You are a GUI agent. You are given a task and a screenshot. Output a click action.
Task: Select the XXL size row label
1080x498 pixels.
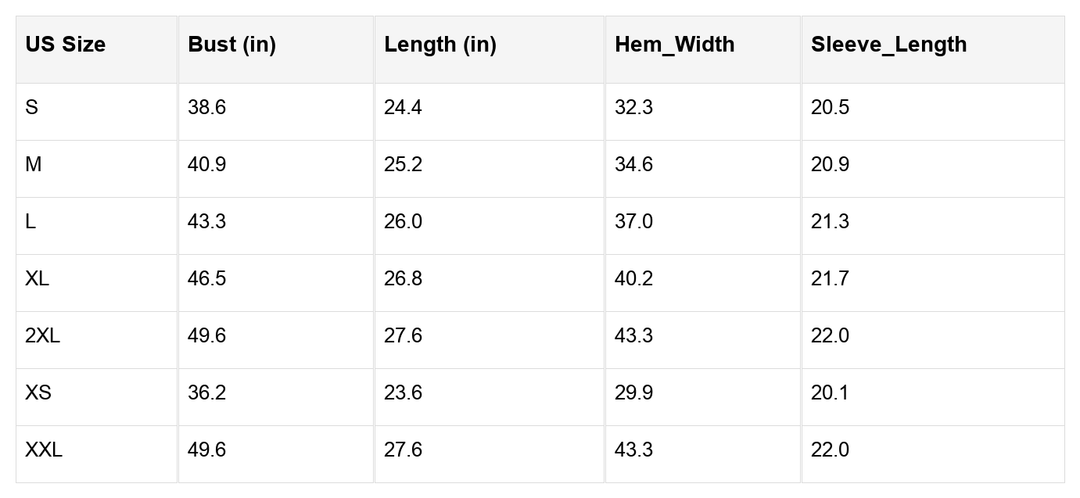44,450
